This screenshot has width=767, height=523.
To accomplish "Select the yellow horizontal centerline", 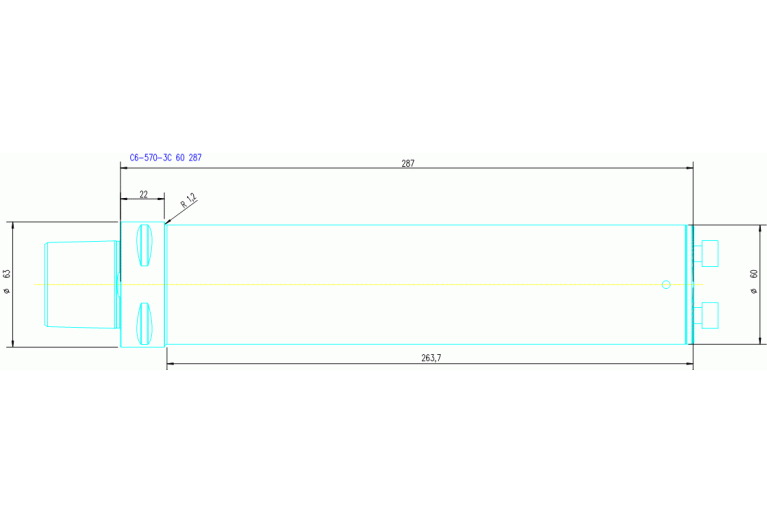I will (x=400, y=285).
